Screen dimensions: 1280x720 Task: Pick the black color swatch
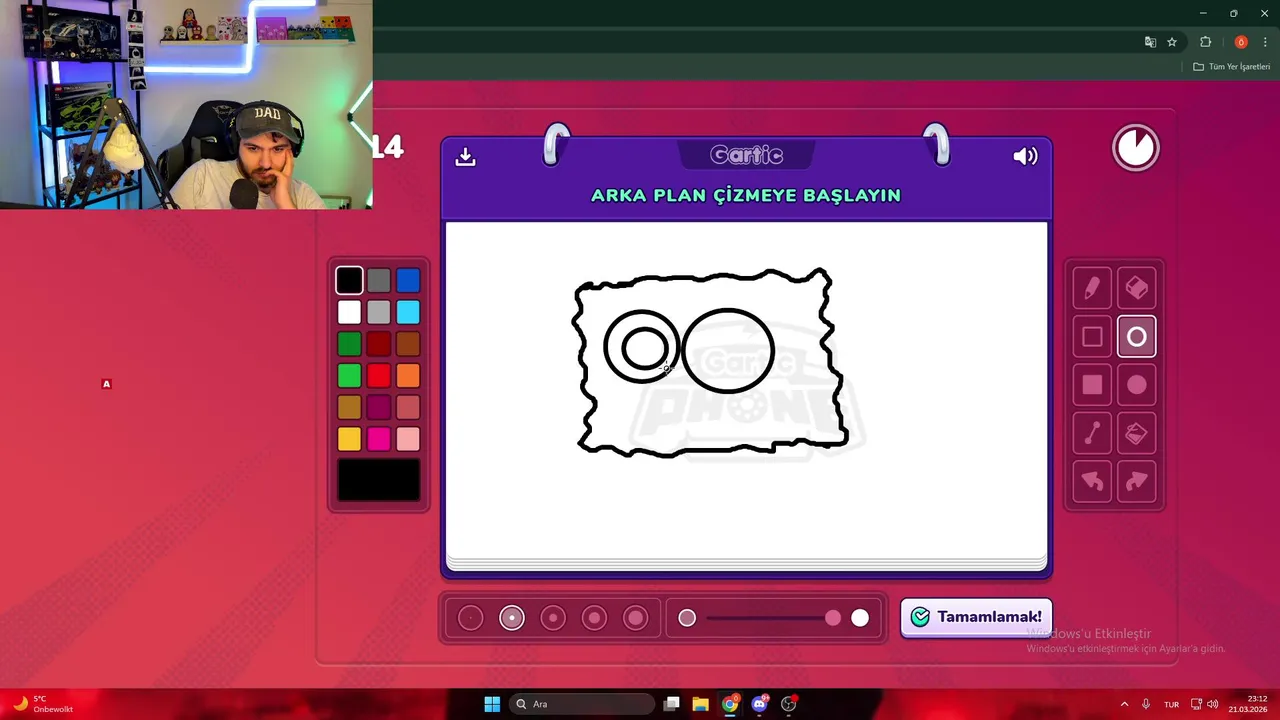(349, 281)
